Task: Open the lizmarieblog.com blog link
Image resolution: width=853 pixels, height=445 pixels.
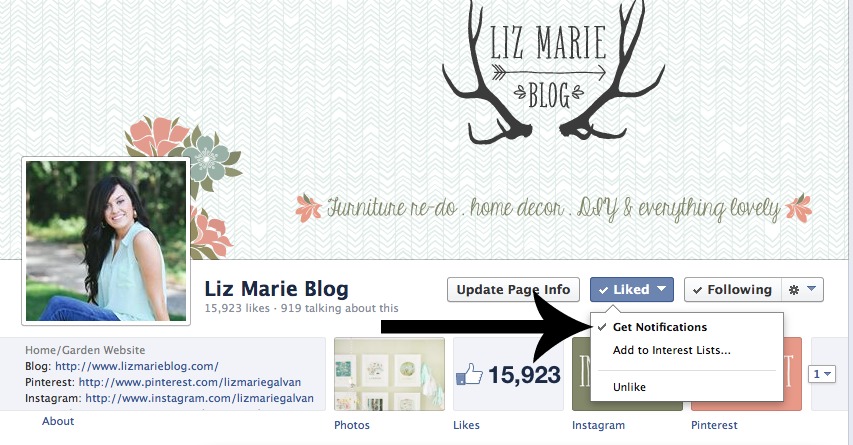Action: point(137,366)
